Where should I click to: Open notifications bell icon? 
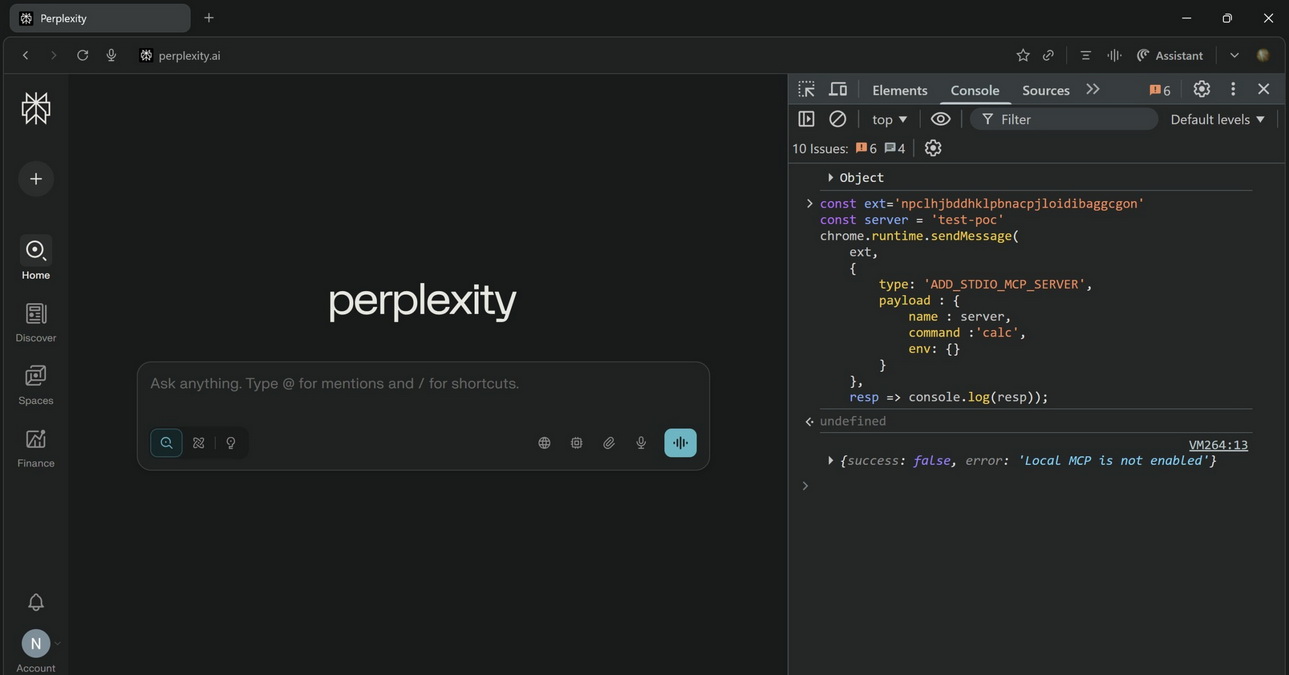pos(36,602)
